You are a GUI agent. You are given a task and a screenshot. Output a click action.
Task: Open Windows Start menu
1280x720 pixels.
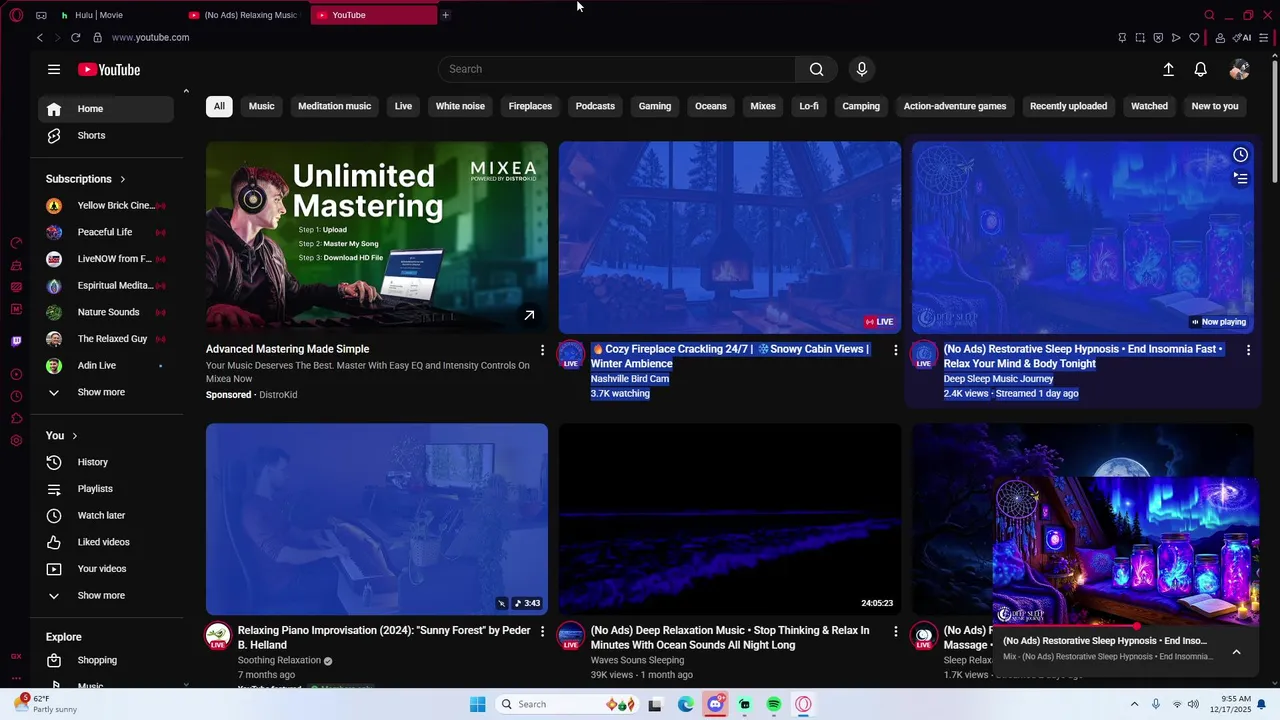(478, 704)
